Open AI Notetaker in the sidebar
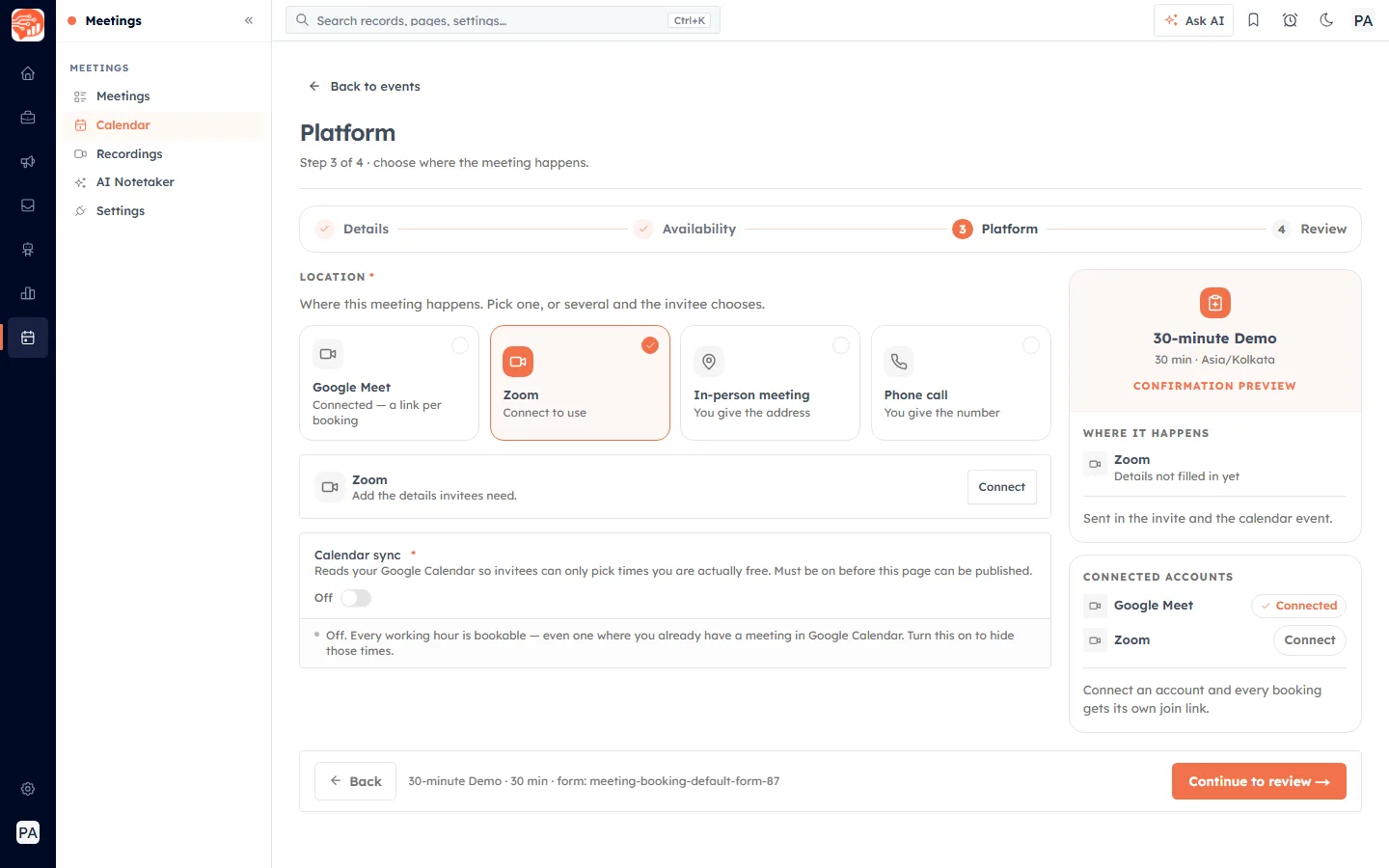Image resolution: width=1389 pixels, height=868 pixels. 163,182
